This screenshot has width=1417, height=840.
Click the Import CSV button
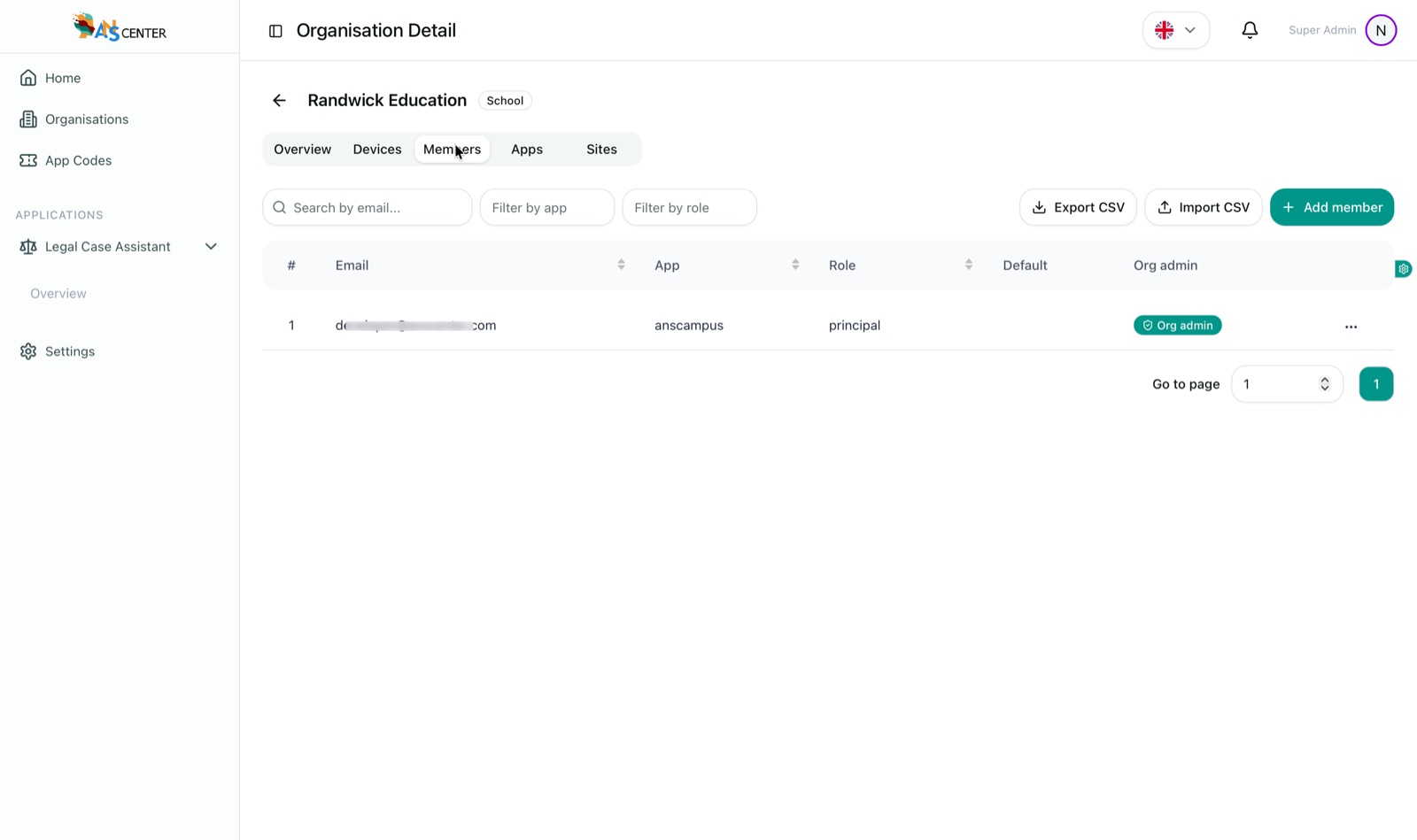pyautogui.click(x=1203, y=207)
